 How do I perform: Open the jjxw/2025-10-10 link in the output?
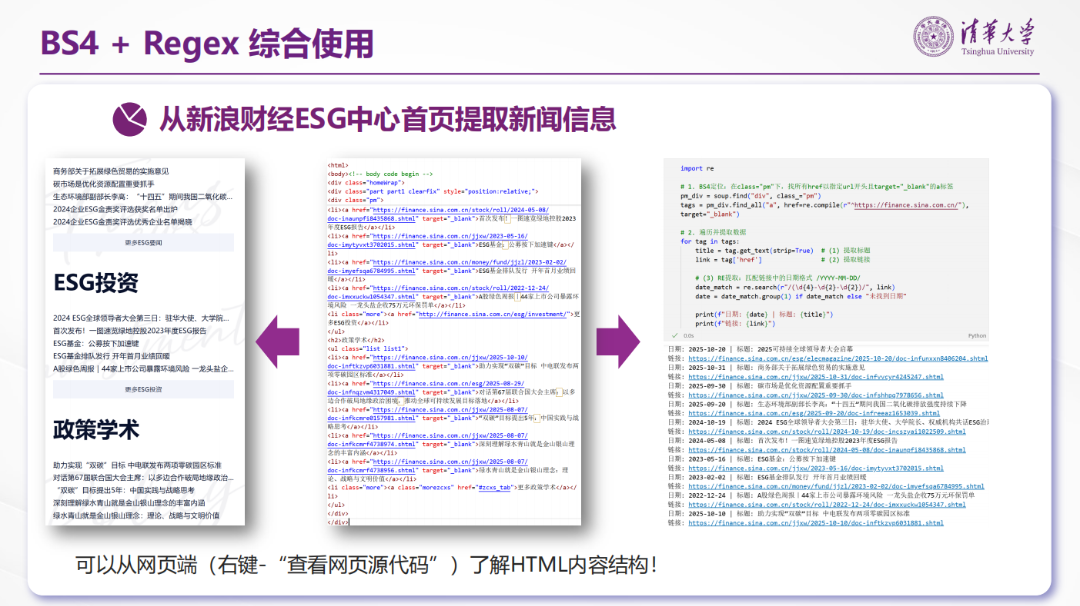click(816, 523)
